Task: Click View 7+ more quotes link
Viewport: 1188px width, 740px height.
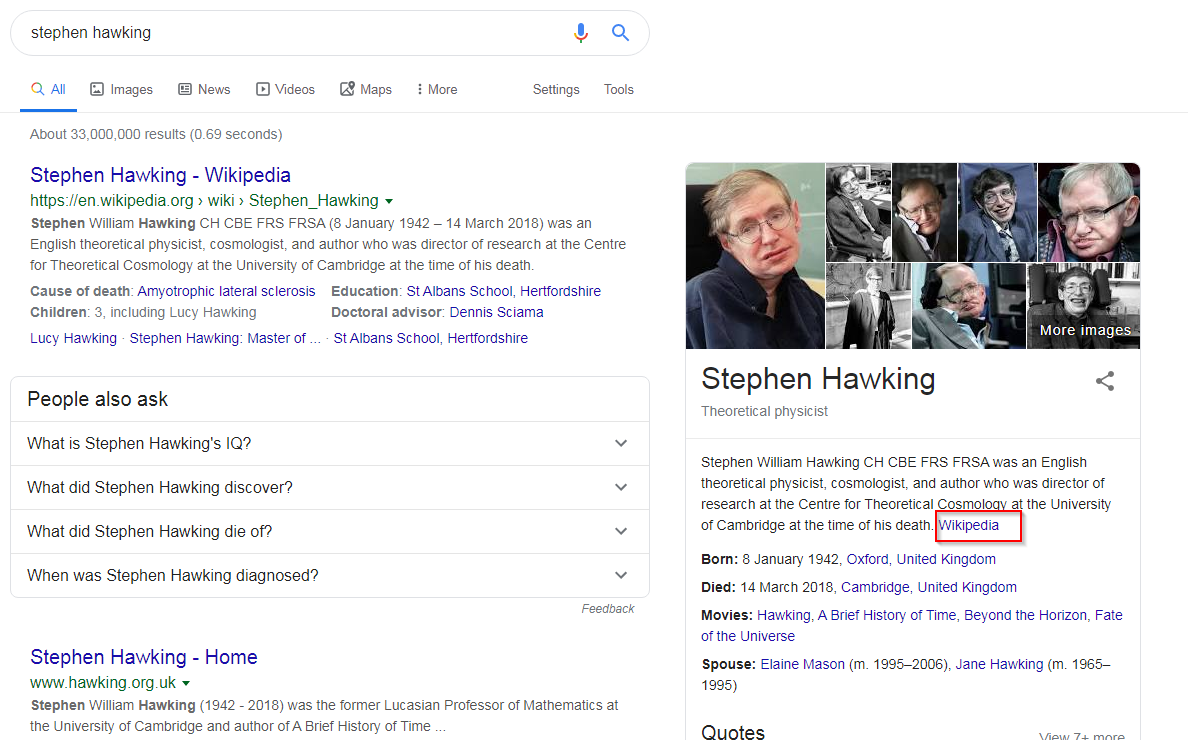Action: (1082, 735)
